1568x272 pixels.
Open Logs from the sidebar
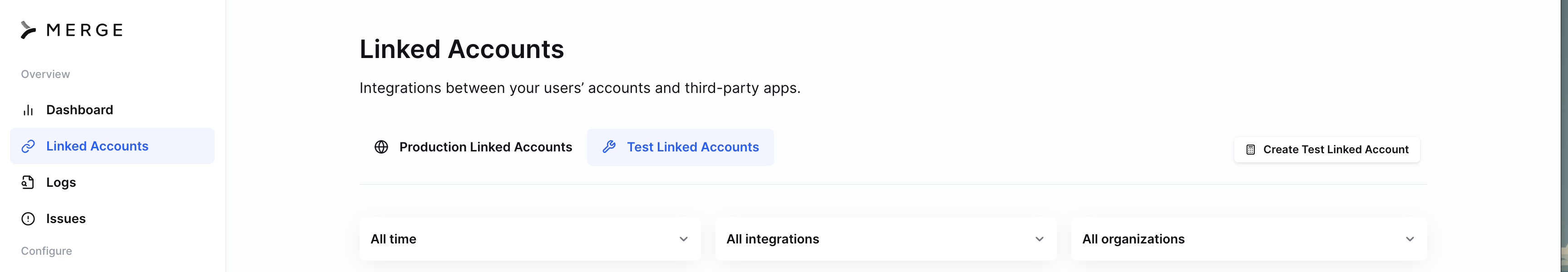point(61,183)
